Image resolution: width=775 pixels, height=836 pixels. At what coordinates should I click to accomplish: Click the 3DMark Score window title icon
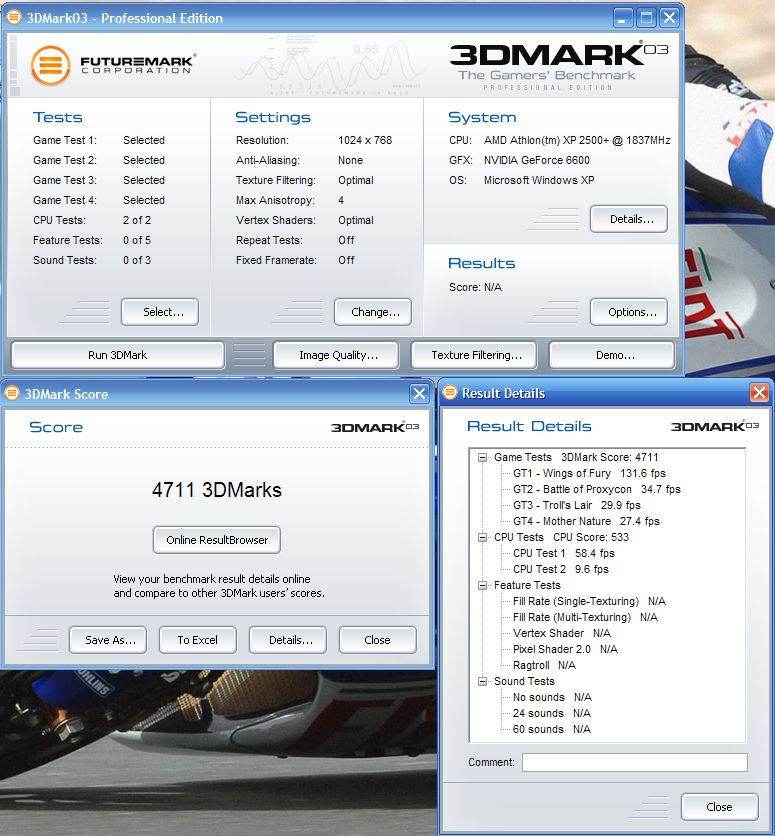(x=12, y=393)
